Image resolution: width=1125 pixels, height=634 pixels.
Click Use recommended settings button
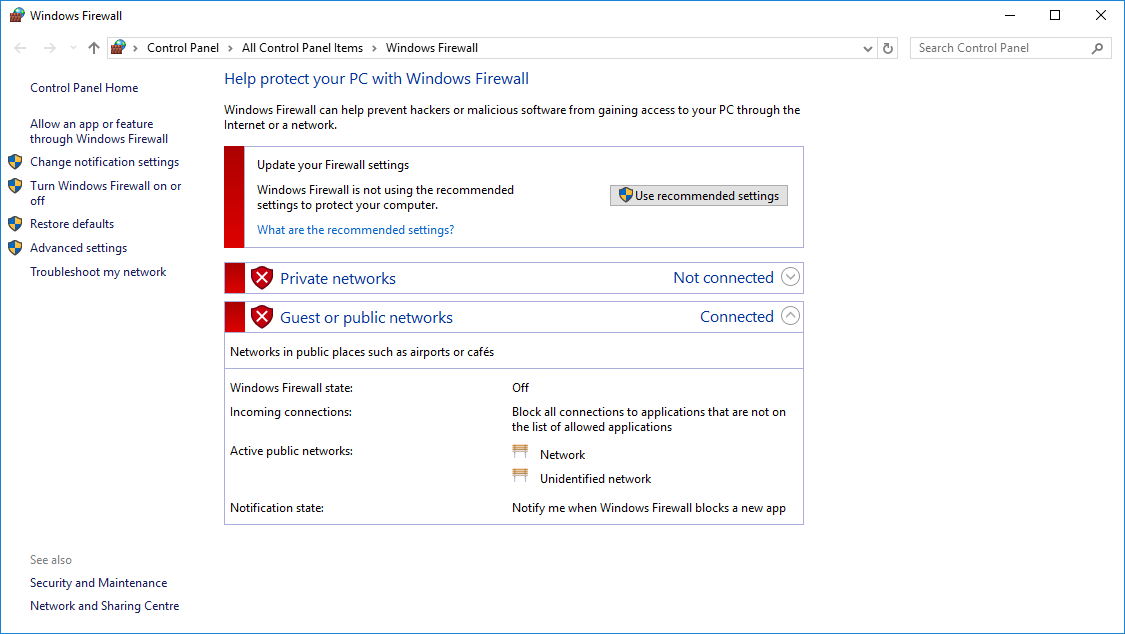tap(699, 196)
